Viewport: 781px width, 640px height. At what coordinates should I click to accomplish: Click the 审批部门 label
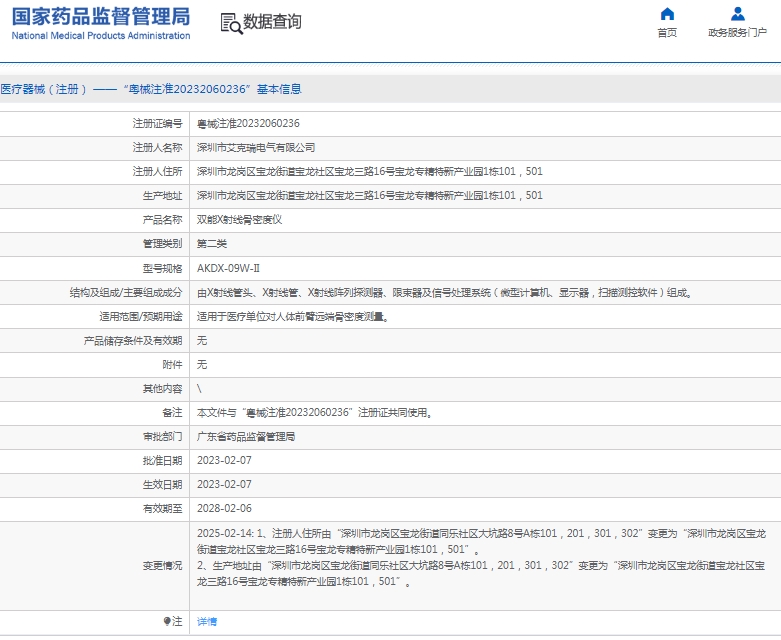(x=162, y=437)
